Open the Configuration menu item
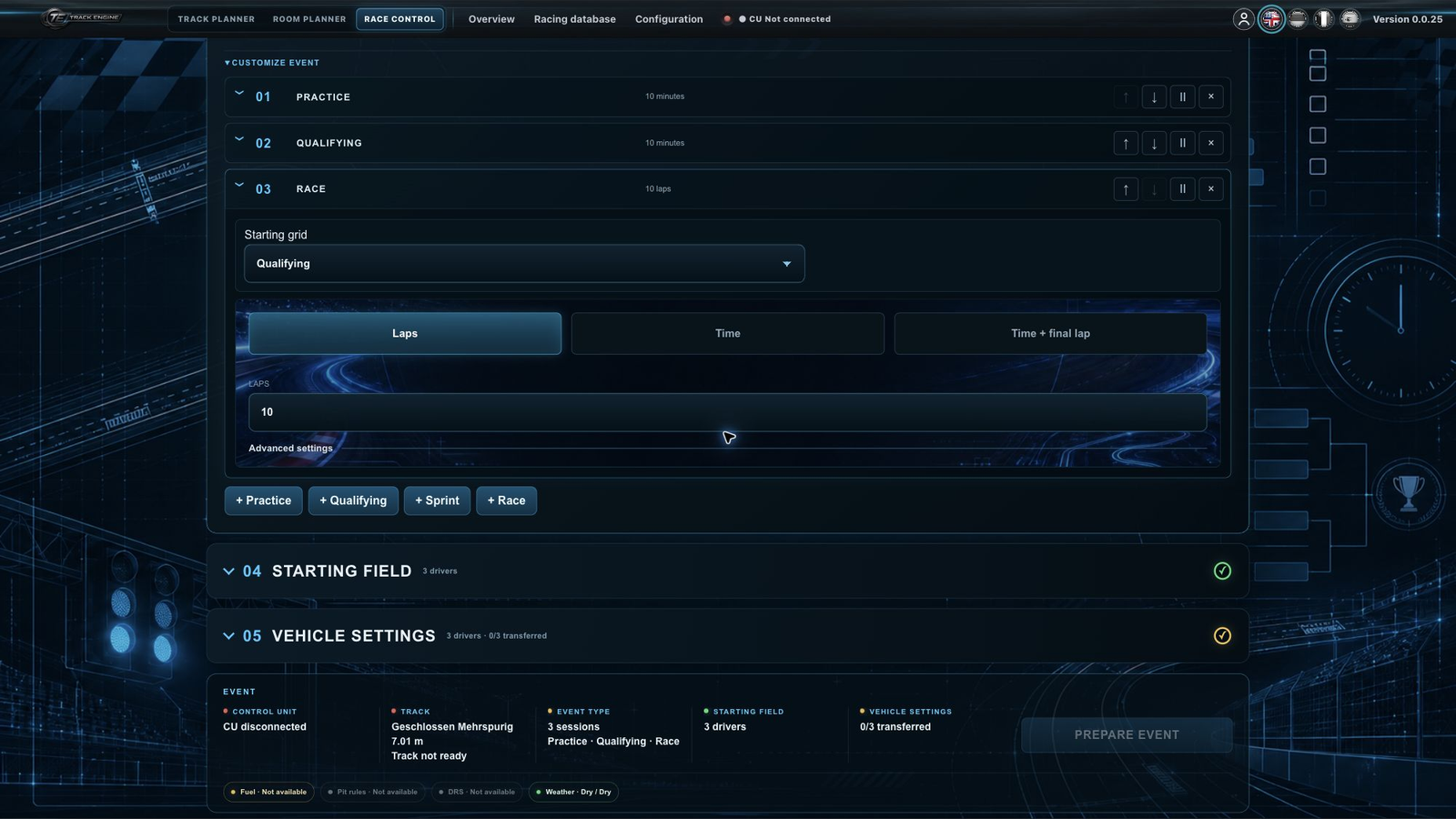Viewport: 1456px width, 819px height. coord(669,19)
